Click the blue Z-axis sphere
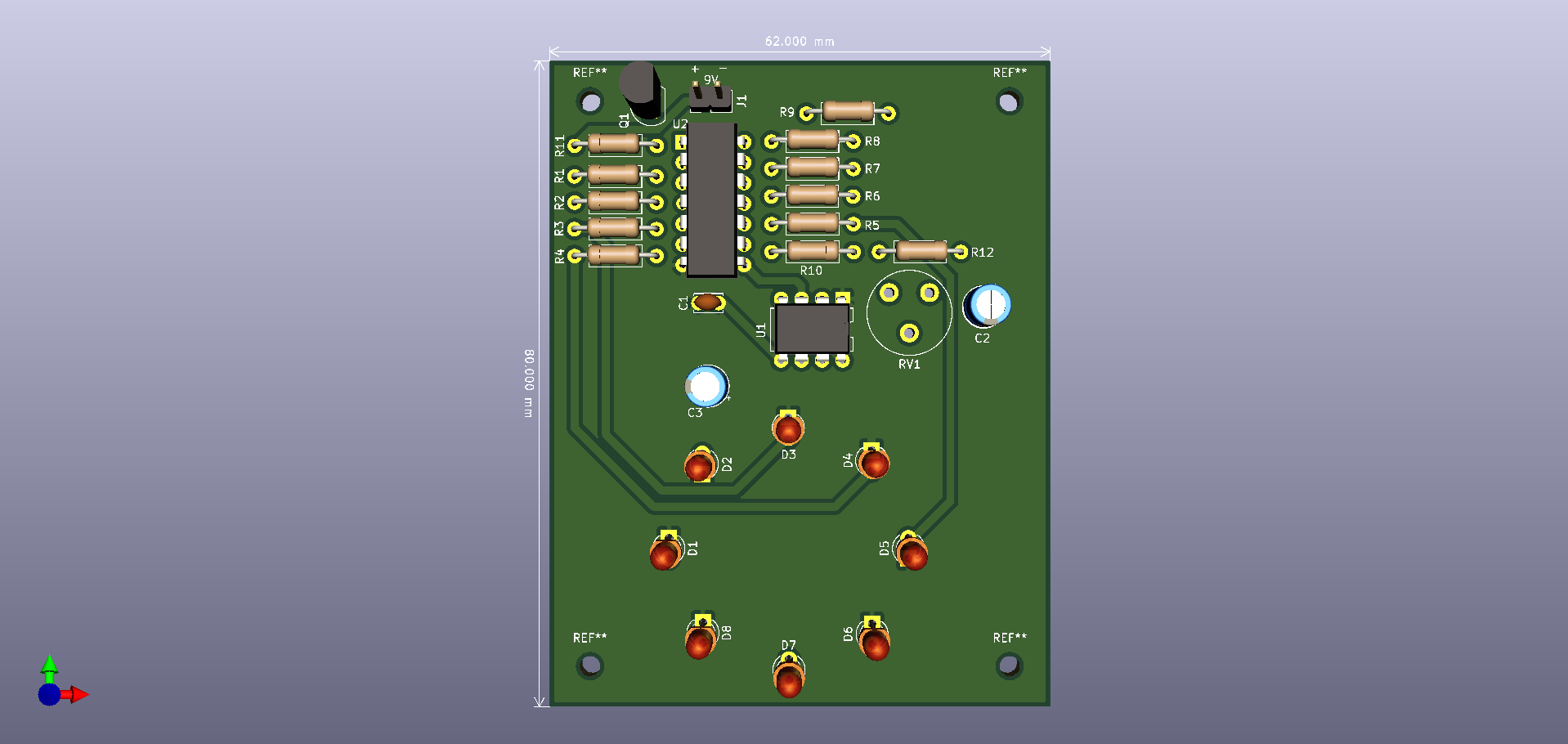Viewport: 1568px width, 744px height. click(49, 695)
